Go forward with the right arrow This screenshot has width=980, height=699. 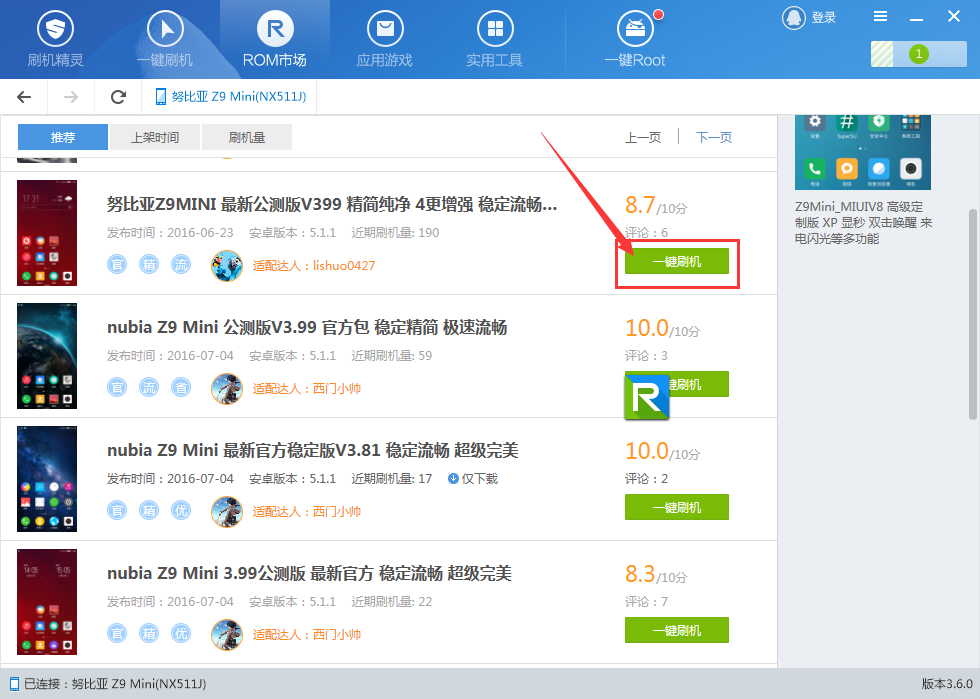[71, 97]
